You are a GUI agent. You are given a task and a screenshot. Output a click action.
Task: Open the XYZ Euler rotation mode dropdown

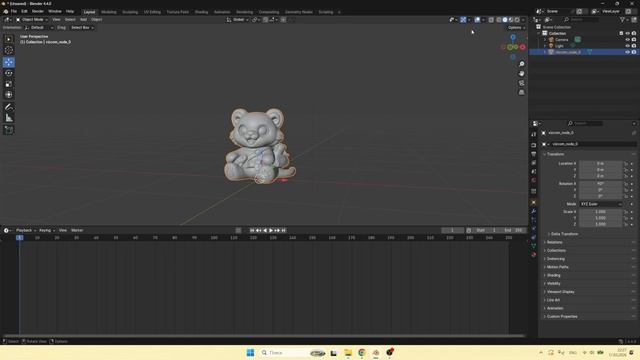point(601,204)
